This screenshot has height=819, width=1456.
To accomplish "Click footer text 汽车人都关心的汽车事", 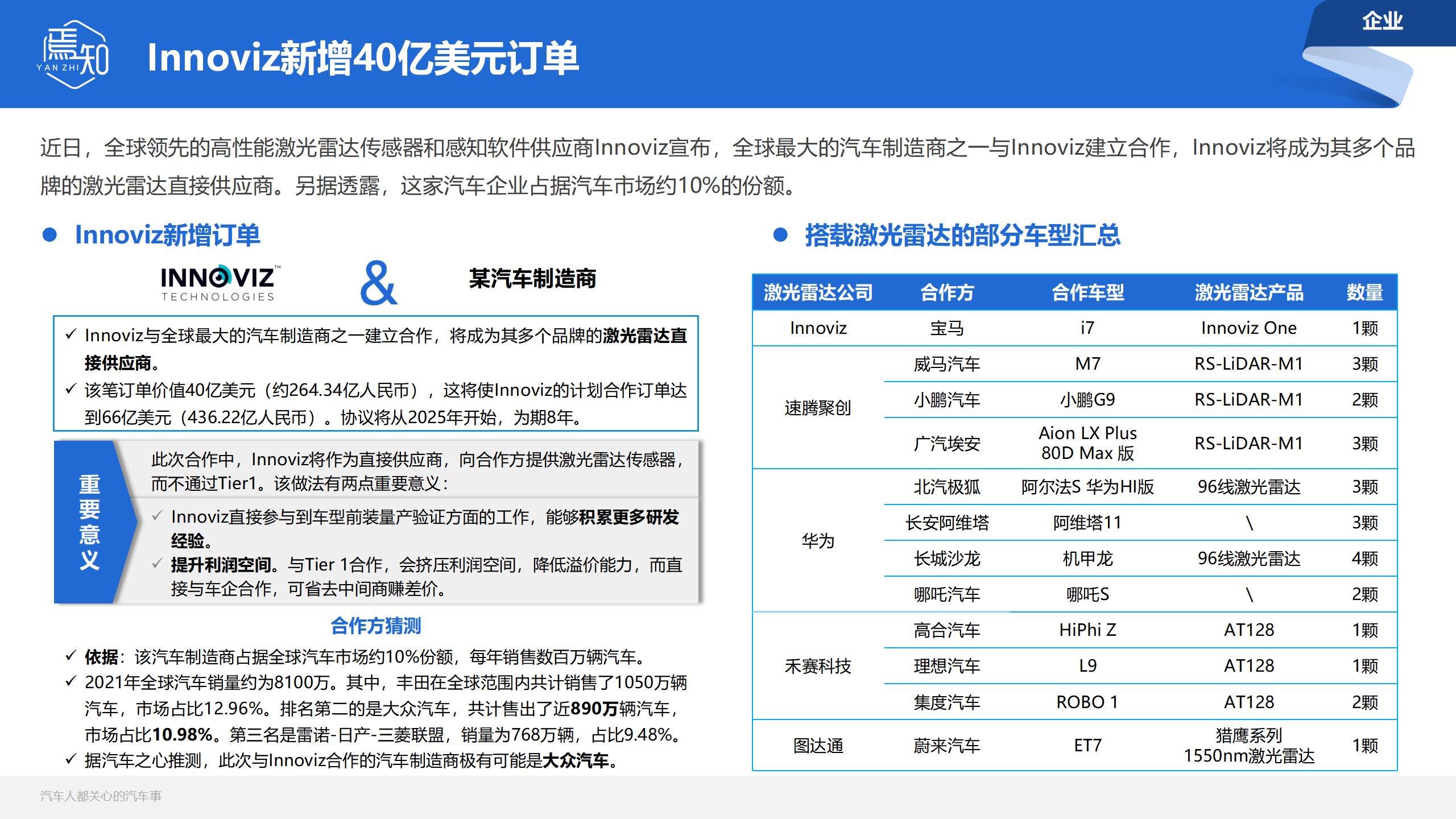I will pos(101,796).
